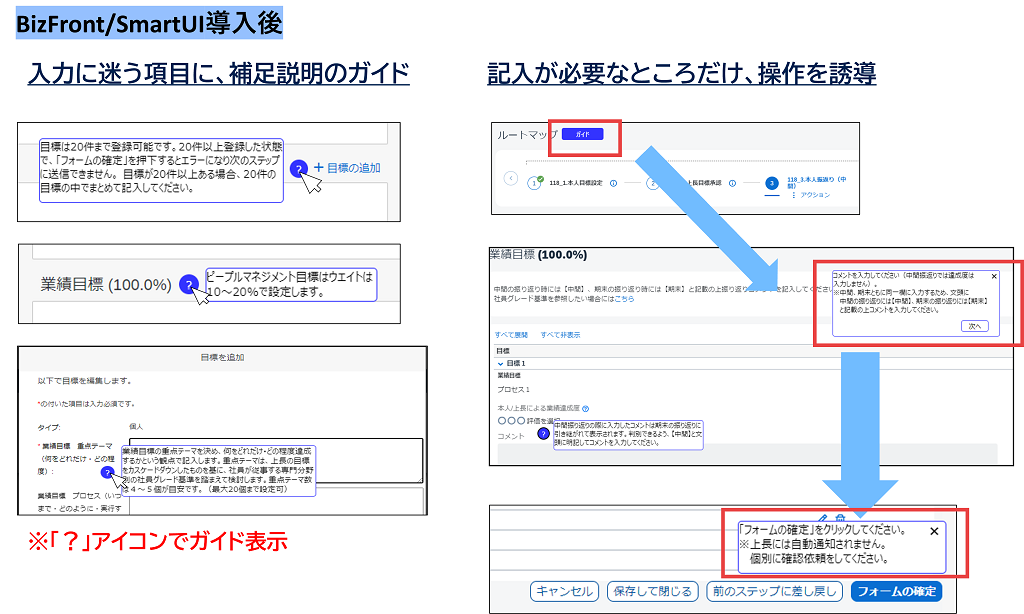The height and width of the screenshot is (614, 1024).
Task: Collapse the 目標 1 section chevron
Action: 500,363
